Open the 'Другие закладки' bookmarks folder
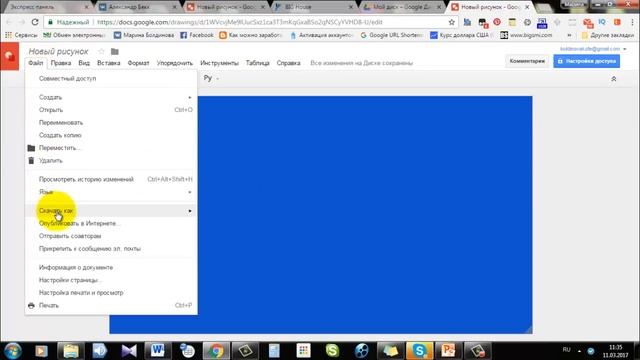The height and width of the screenshot is (360, 640). click(608, 35)
